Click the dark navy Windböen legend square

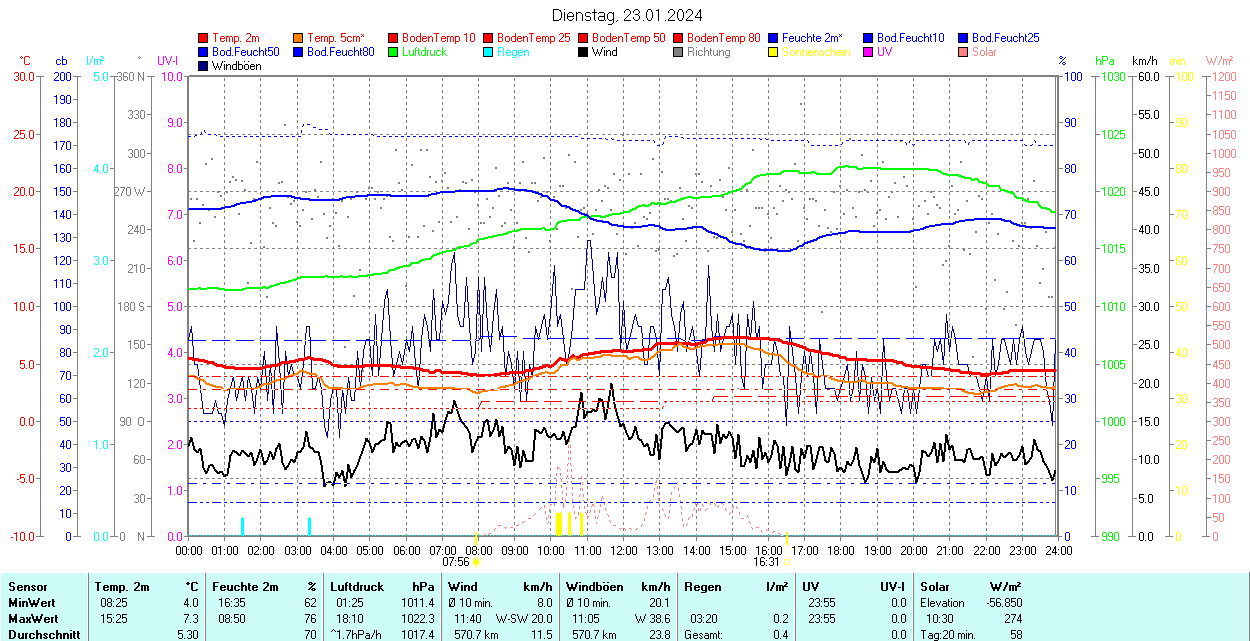point(204,66)
